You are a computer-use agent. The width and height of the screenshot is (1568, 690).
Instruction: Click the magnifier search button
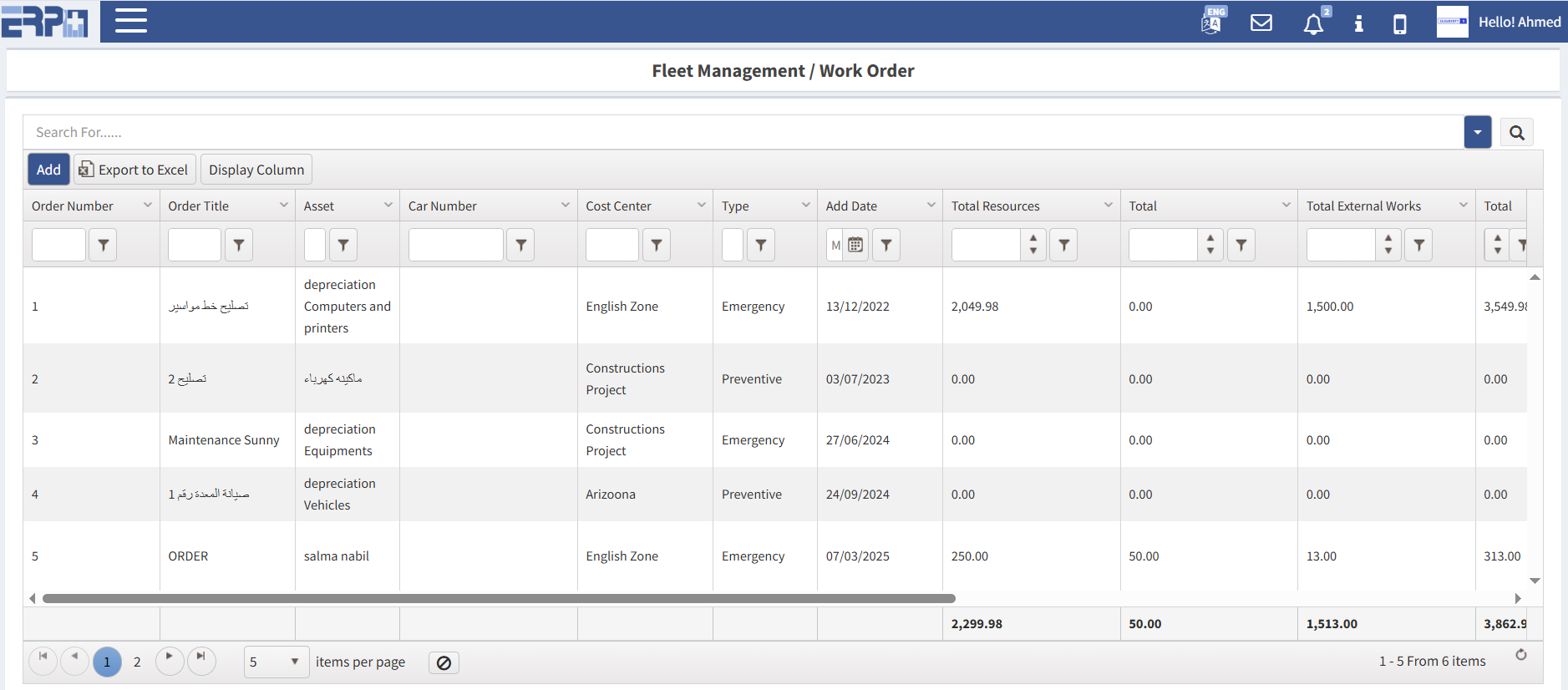pos(1516,133)
